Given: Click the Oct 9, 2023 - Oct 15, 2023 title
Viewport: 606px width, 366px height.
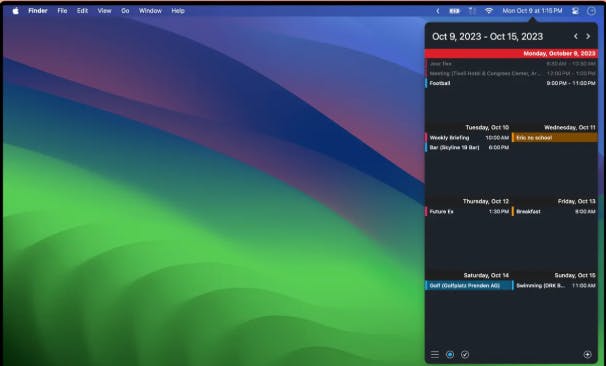Looking at the screenshot, I should (x=487, y=36).
